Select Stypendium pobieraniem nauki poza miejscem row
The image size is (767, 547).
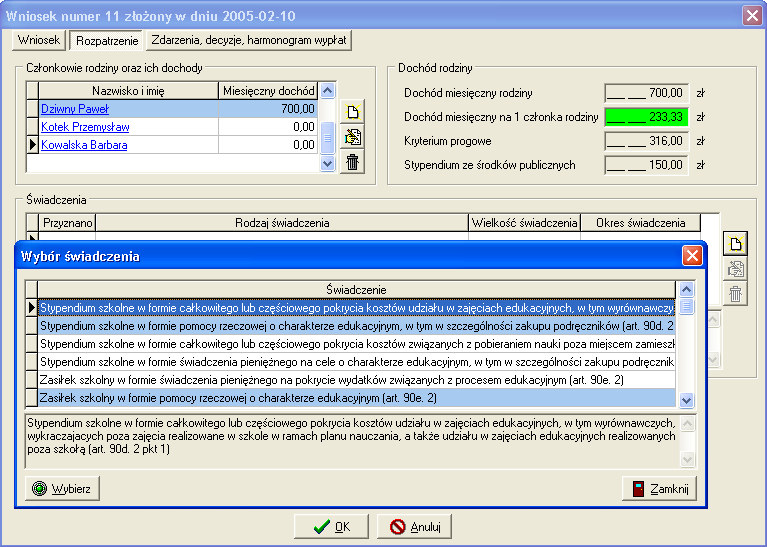point(357,344)
